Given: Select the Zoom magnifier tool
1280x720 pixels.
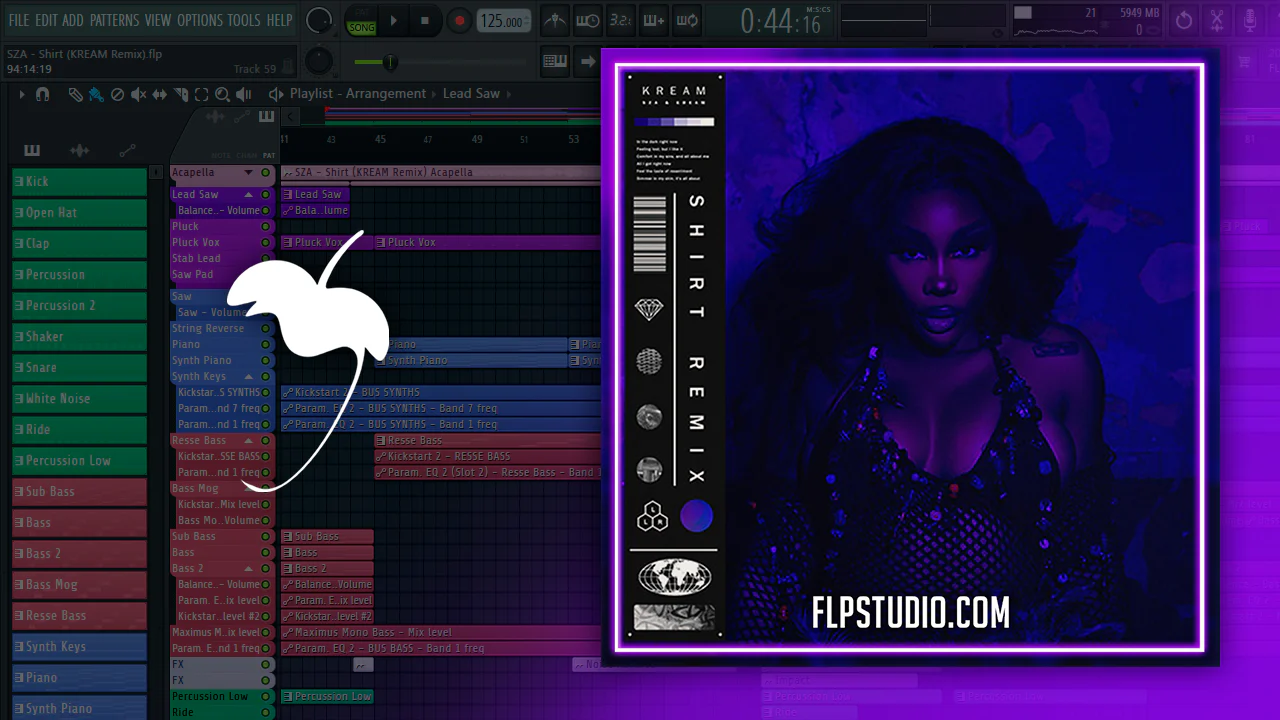Looking at the screenshot, I should 223,94.
